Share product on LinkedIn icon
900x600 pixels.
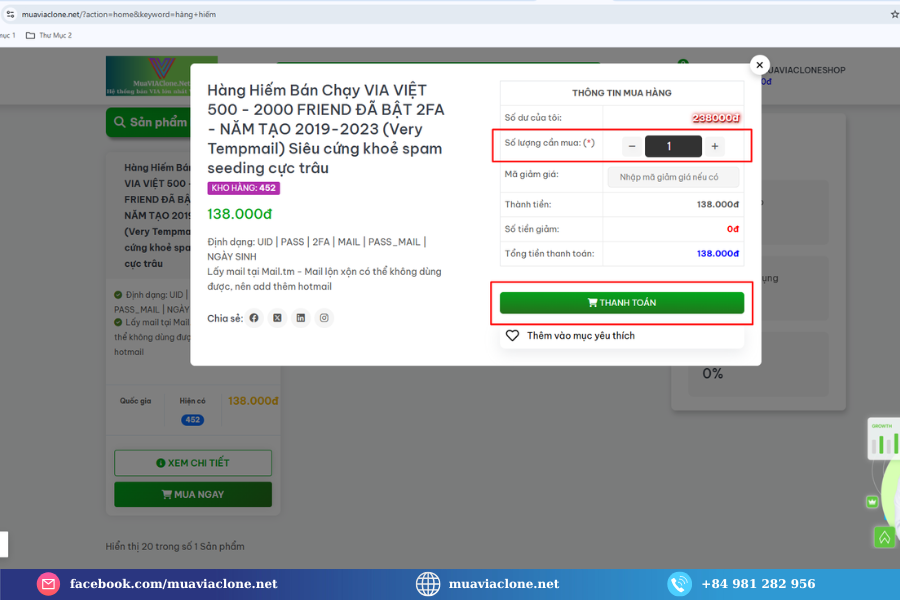click(301, 318)
